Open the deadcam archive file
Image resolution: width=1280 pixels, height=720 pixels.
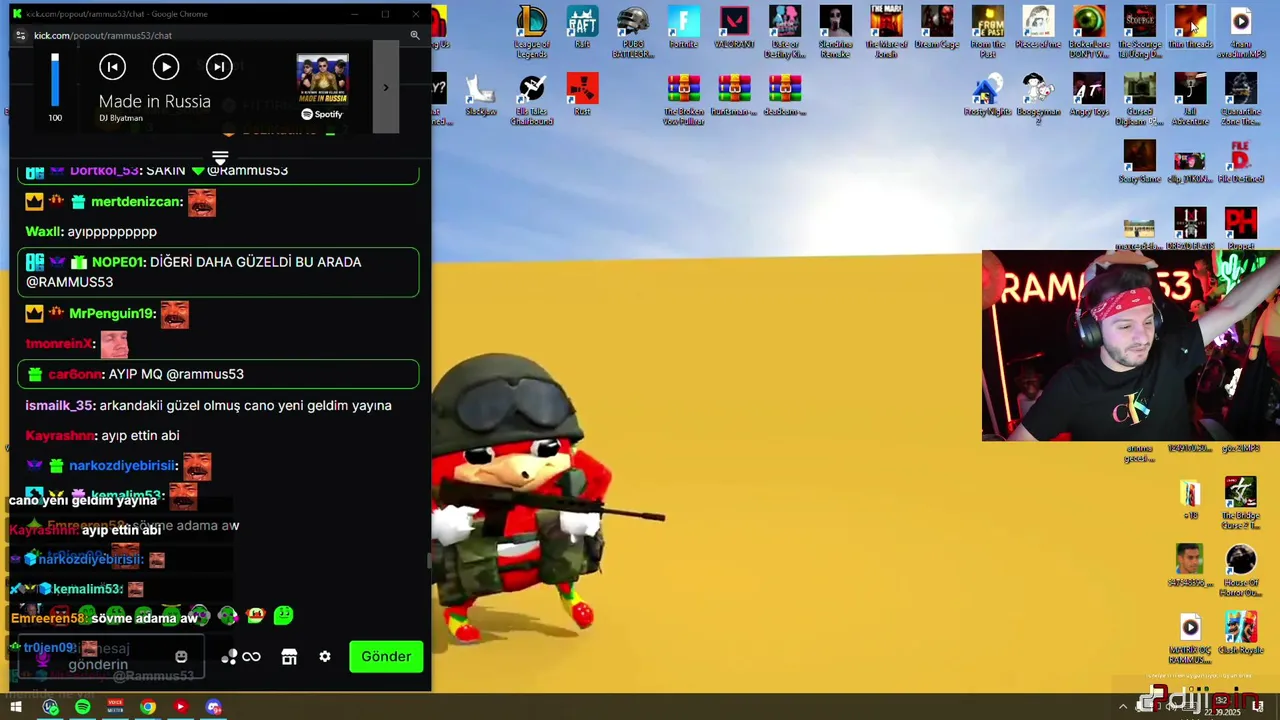tap(785, 94)
